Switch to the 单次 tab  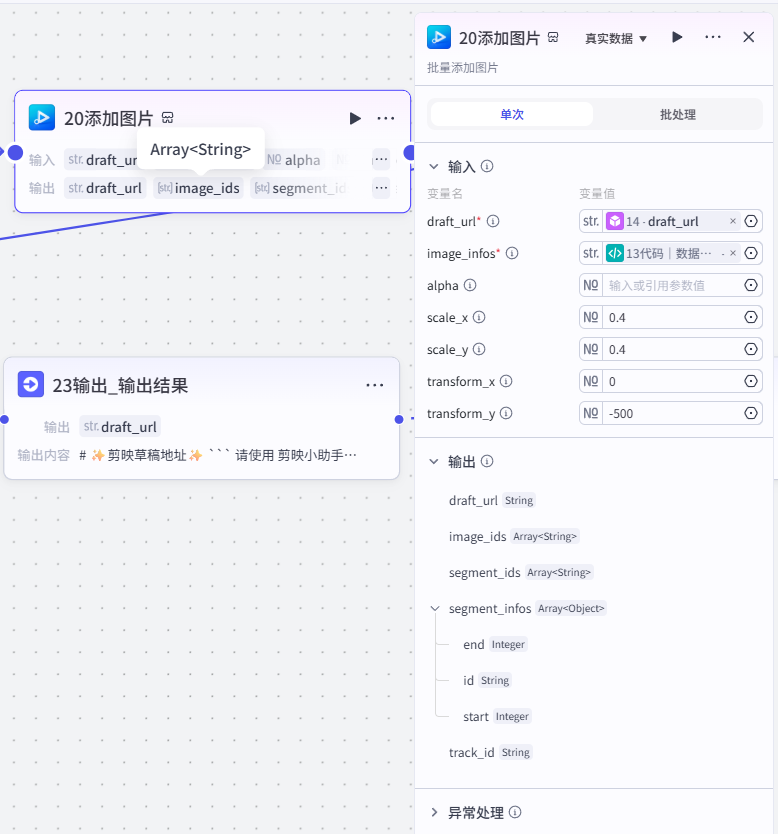click(x=512, y=114)
